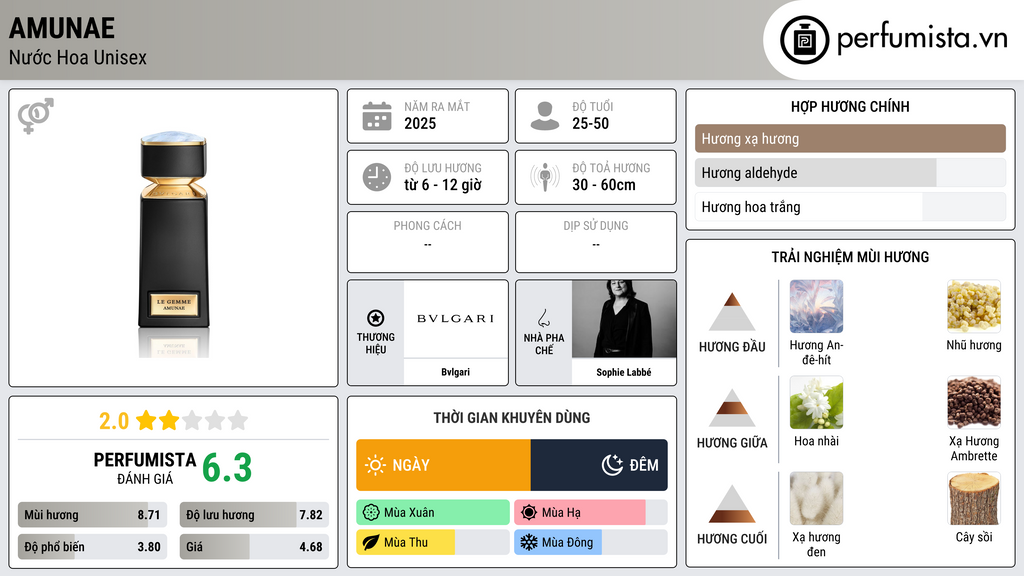Click the calendar icon beside Năm ra mắt
The image size is (1024, 576).
tap(377, 116)
